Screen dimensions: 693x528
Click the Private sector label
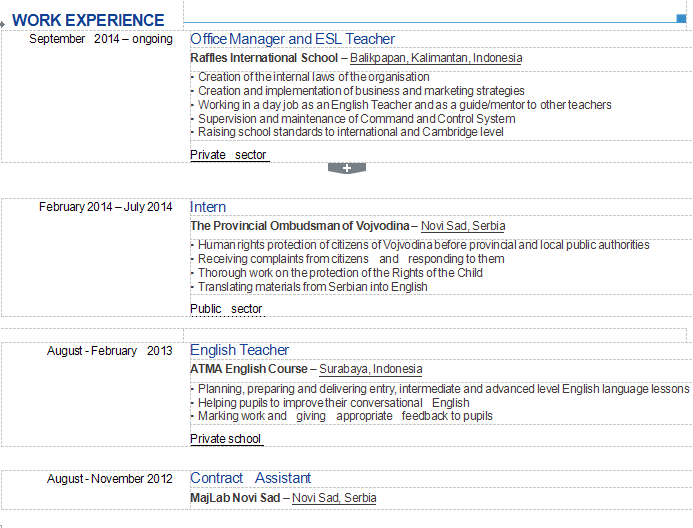pyautogui.click(x=228, y=155)
